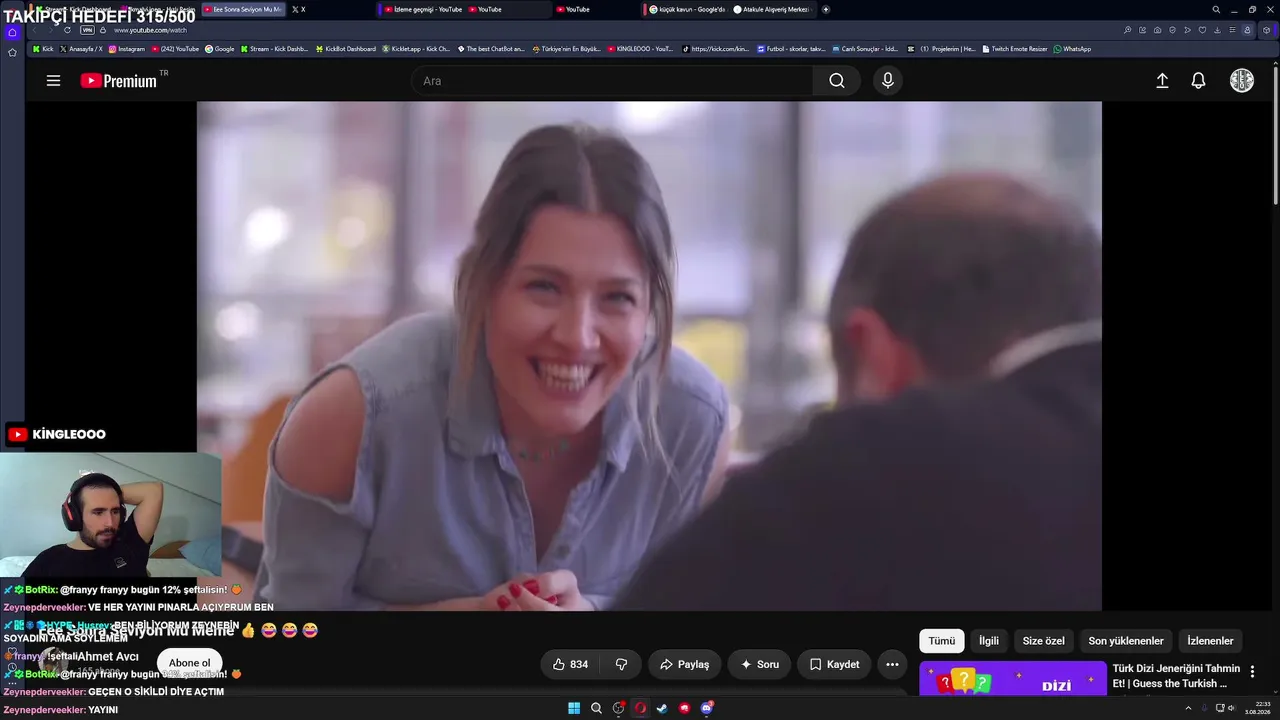Open Discord from the taskbar
This screenshot has width=1280, height=720.
click(706, 708)
